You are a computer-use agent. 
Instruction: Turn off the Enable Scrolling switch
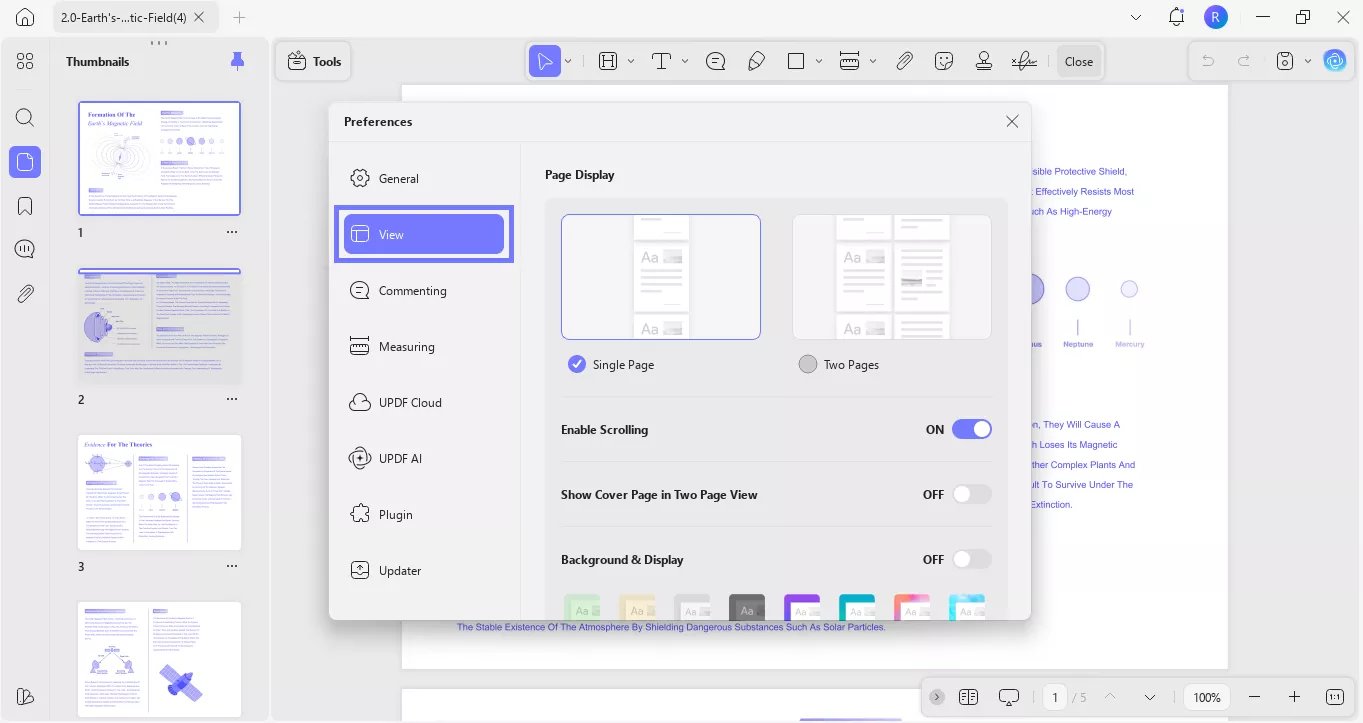(x=971, y=429)
